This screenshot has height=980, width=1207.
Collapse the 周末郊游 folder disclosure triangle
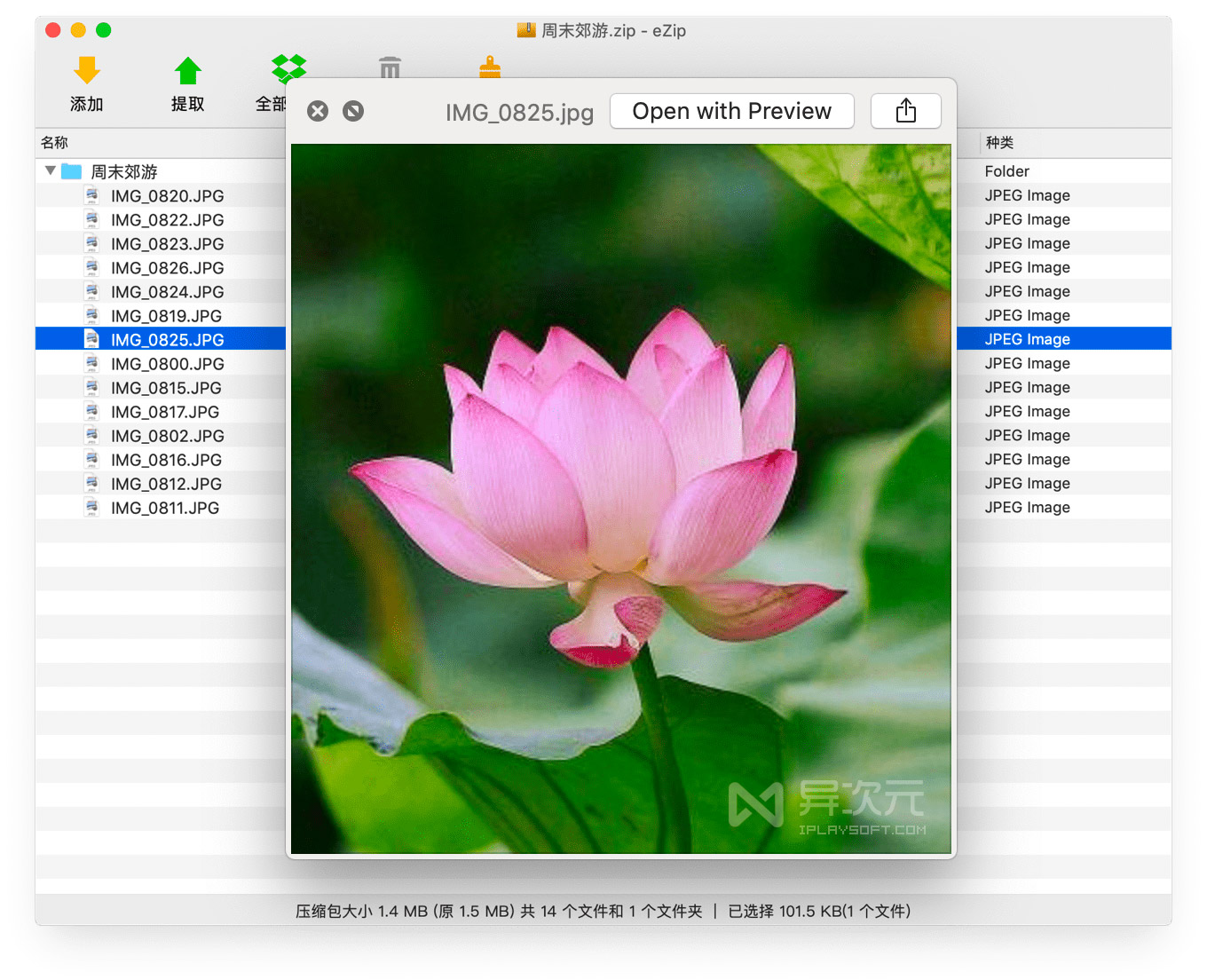tap(50, 170)
